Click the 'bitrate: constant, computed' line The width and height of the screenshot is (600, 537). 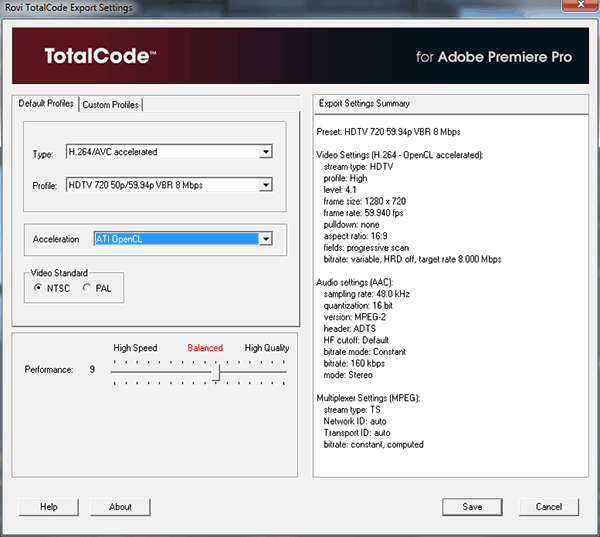tap(373, 444)
